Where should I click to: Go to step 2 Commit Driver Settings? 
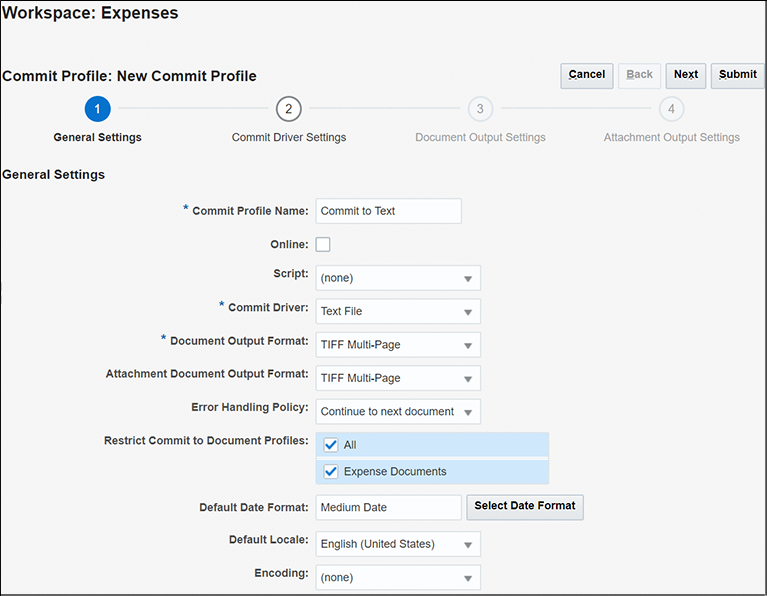pyautogui.click(x=288, y=109)
